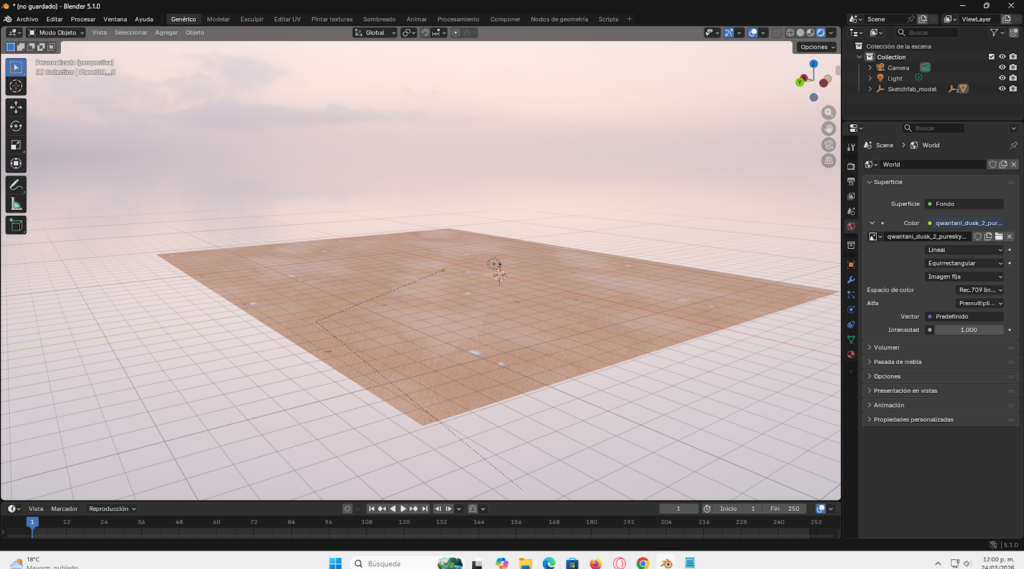Click the viewport pan hand icon
The width and height of the screenshot is (1024, 569).
[x=828, y=129]
